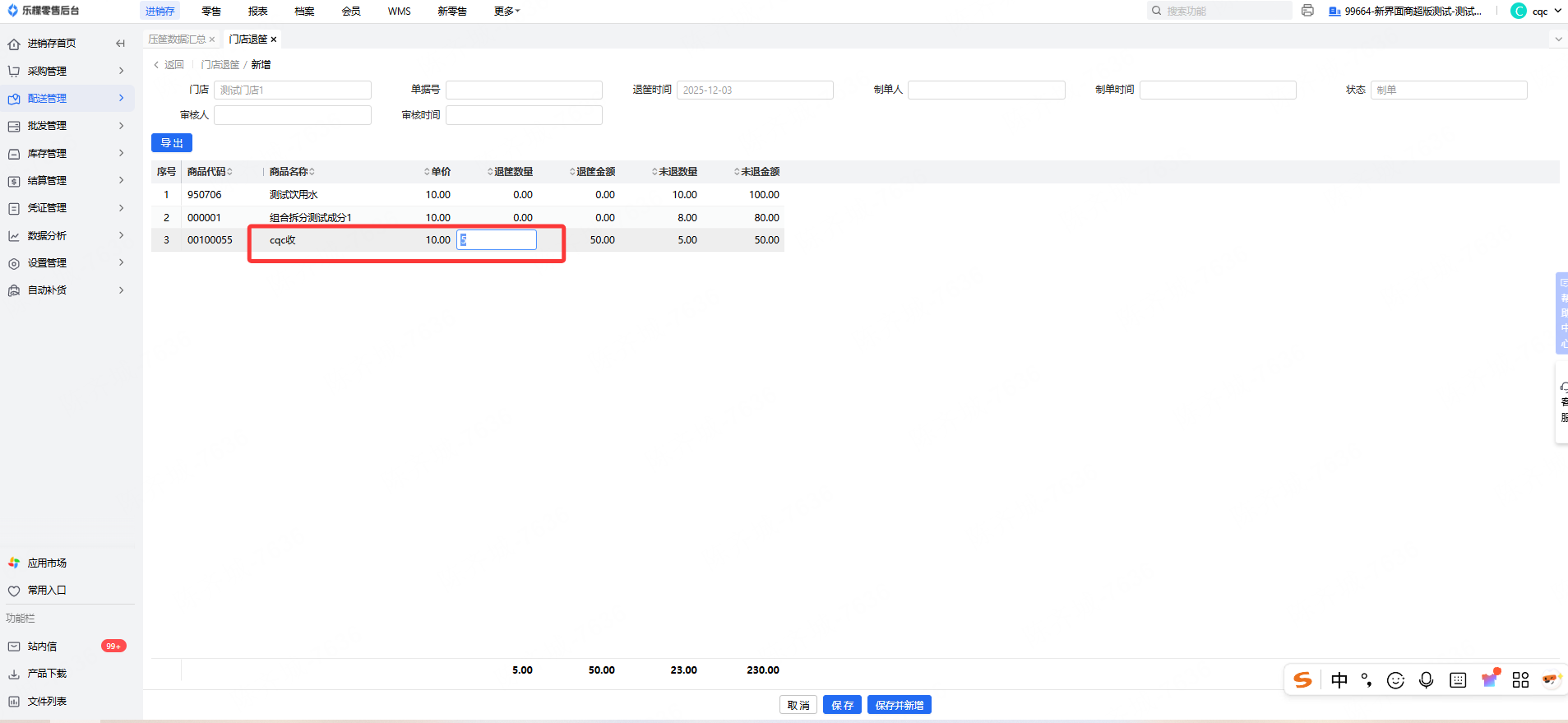Sort by 退筐金额 column header
1568x723 pixels.
point(592,172)
